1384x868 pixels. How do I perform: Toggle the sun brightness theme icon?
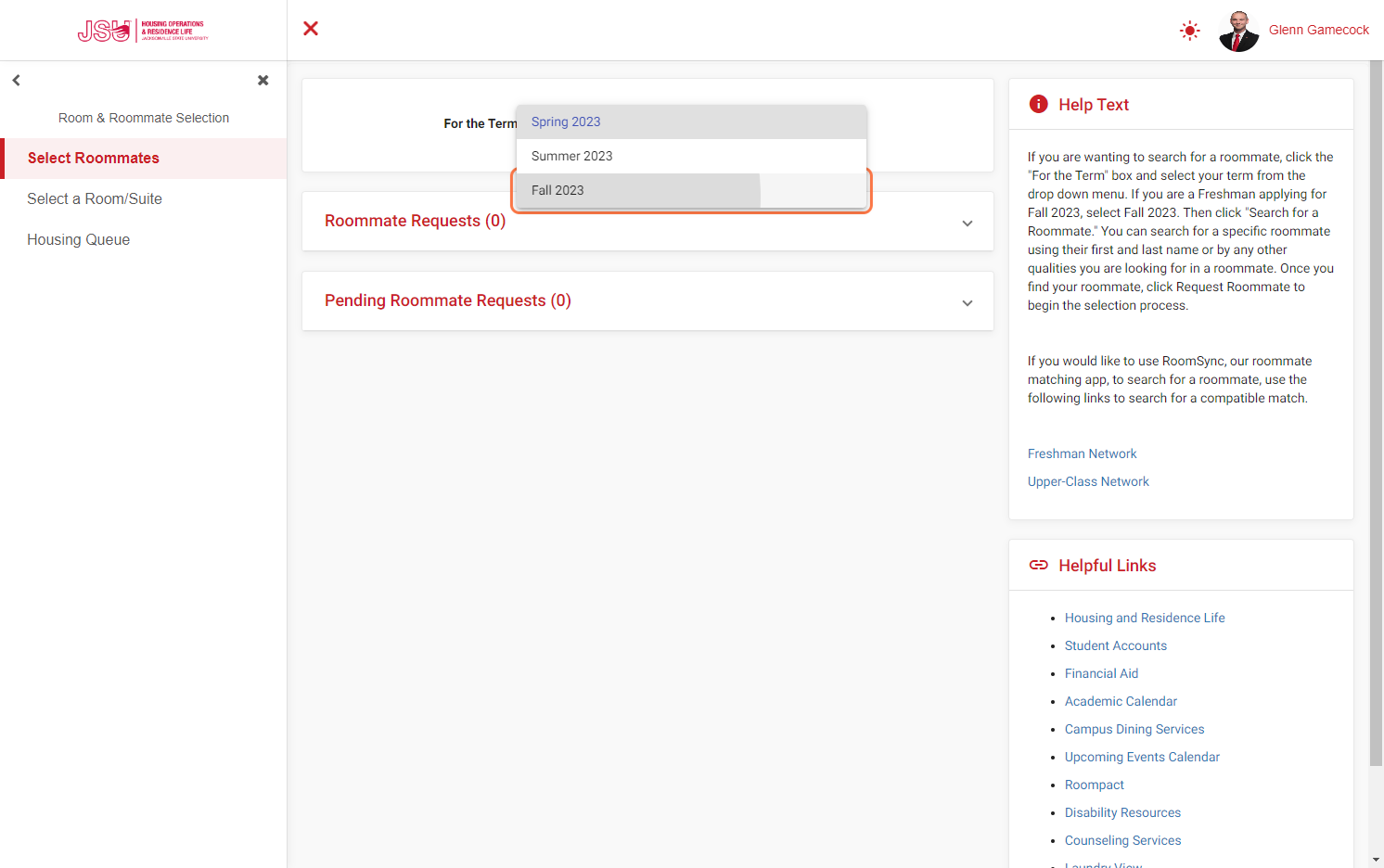point(1190,31)
